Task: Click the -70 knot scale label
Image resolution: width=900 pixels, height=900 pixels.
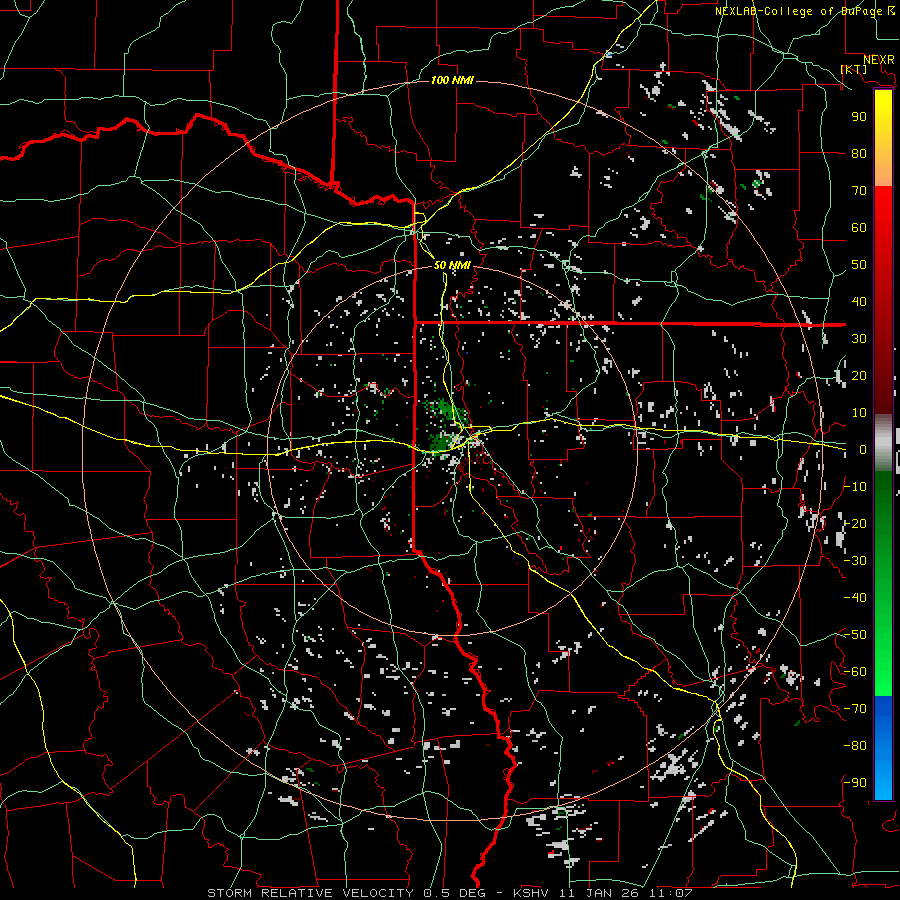Action: pos(855,709)
